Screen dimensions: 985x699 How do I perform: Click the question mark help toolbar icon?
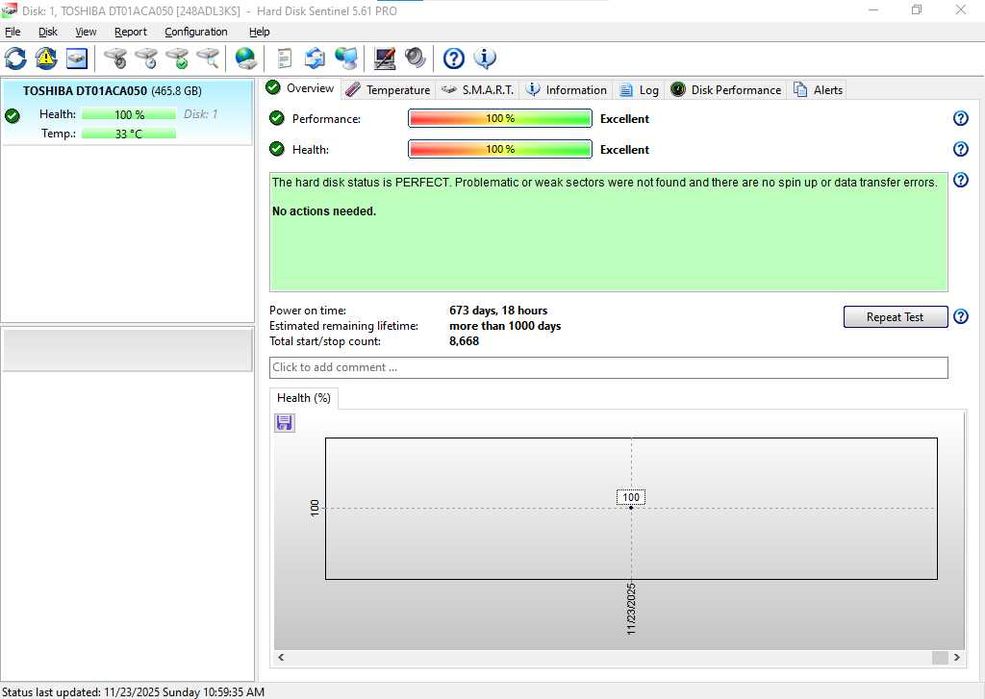[454, 58]
